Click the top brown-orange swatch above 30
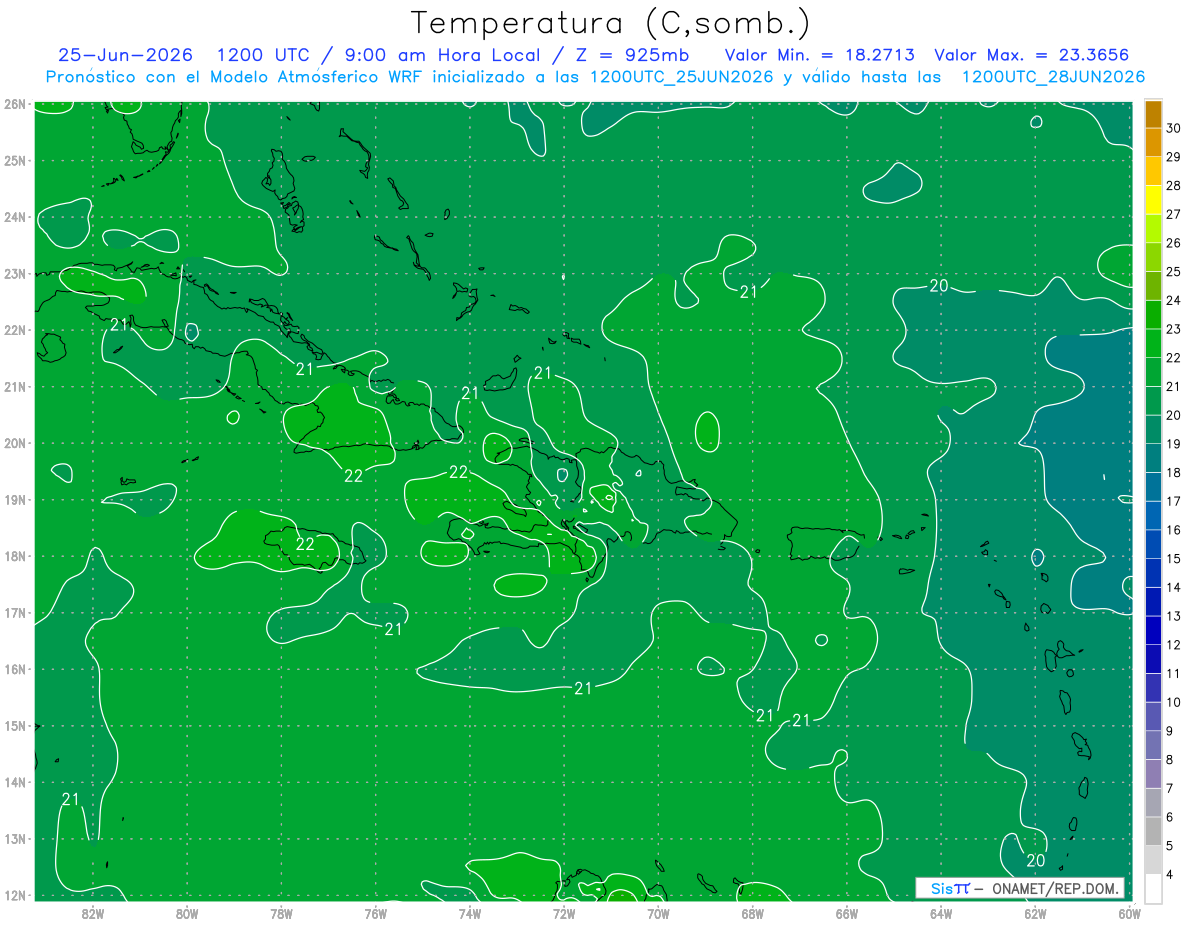 [x=1153, y=114]
